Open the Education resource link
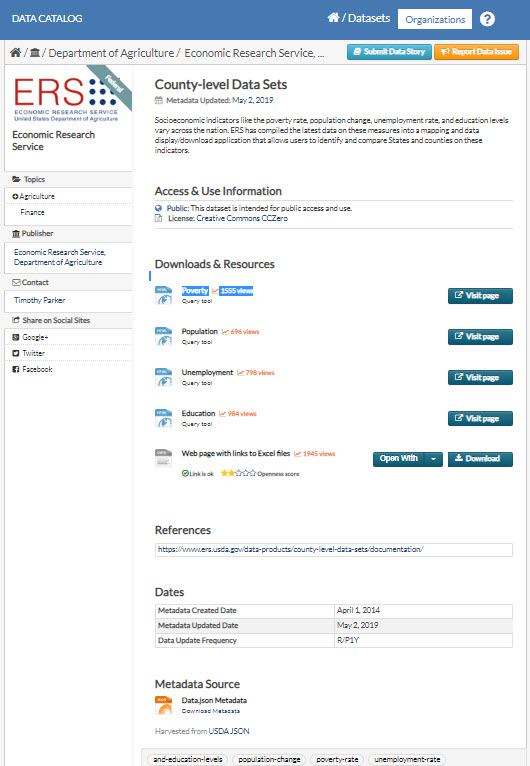530x766 pixels. coord(198,414)
